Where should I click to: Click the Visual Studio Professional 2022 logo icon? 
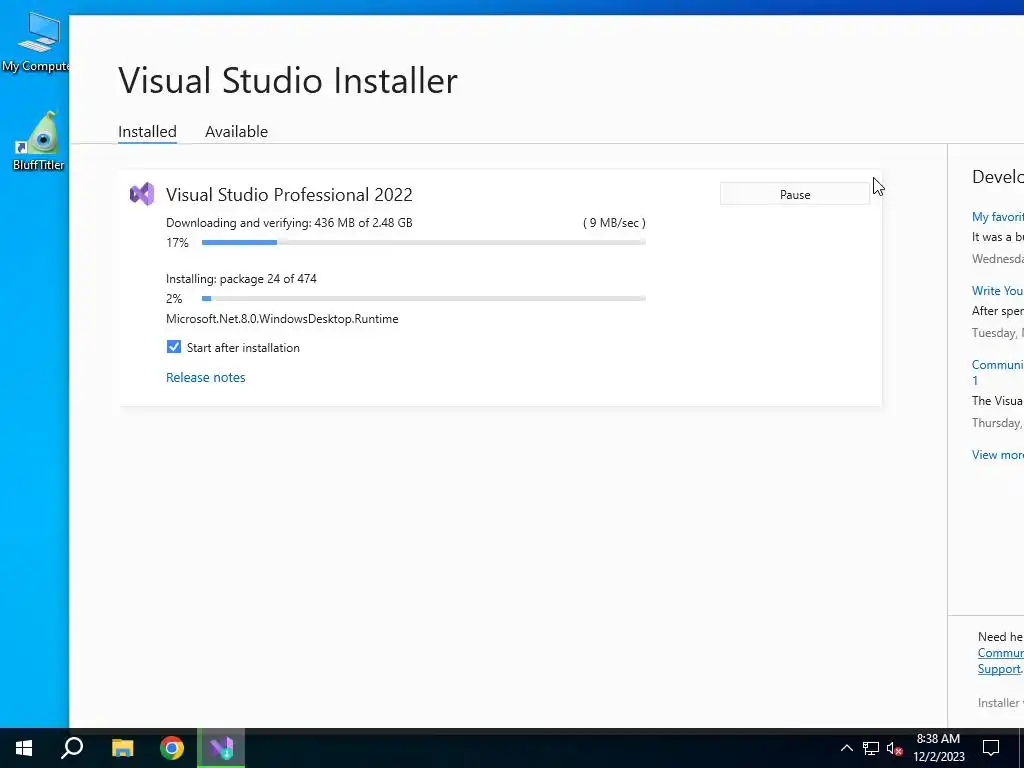(142, 194)
